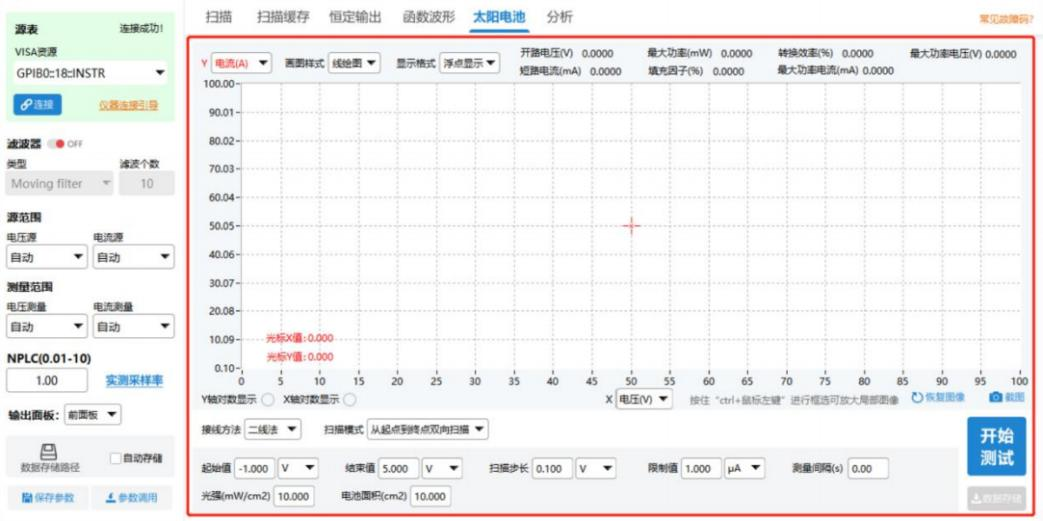
Task: Open the 结束值 unit V dropdown
Action: pyautogui.click(x=442, y=468)
